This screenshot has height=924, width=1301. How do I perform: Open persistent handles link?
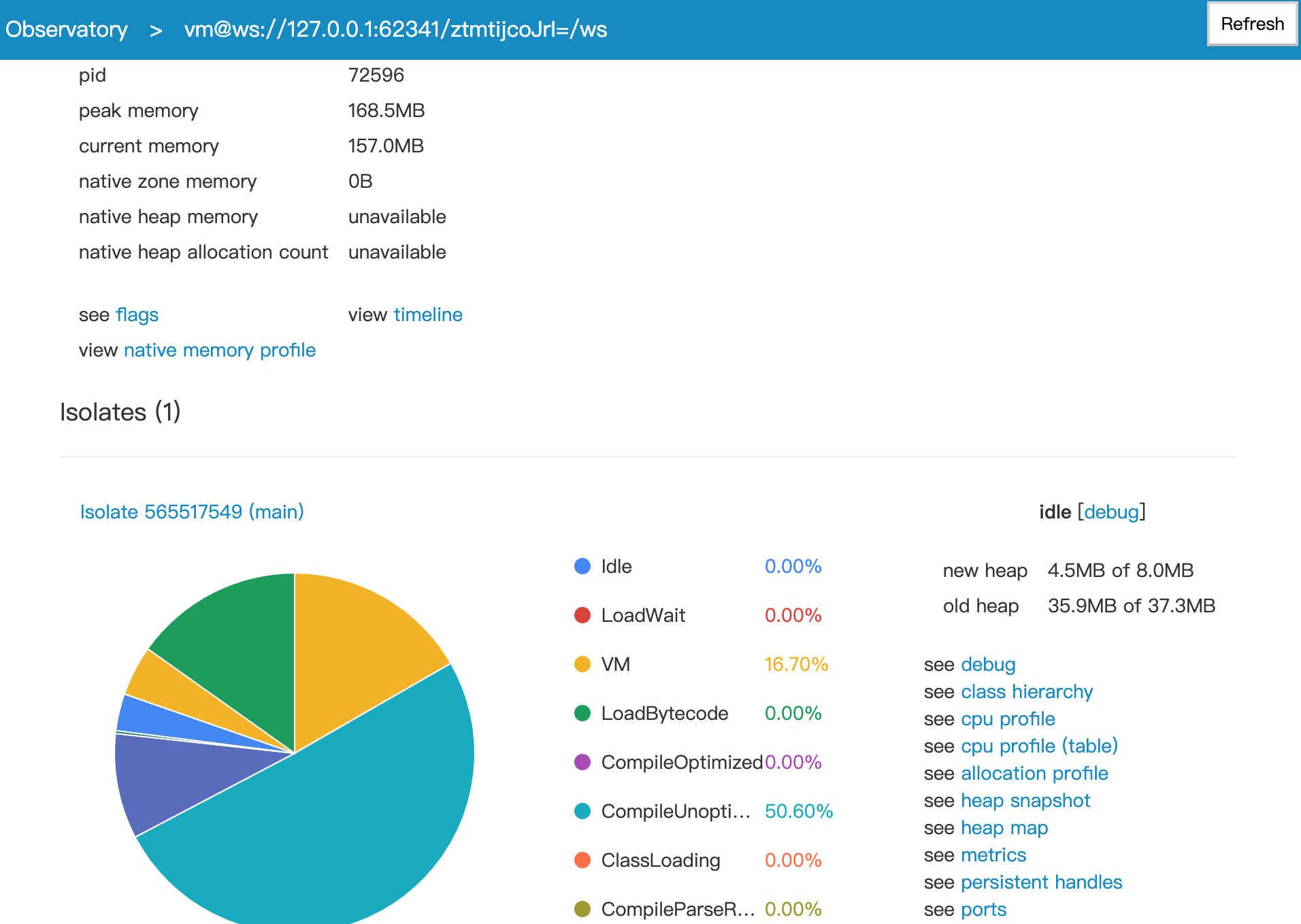coord(1041,882)
